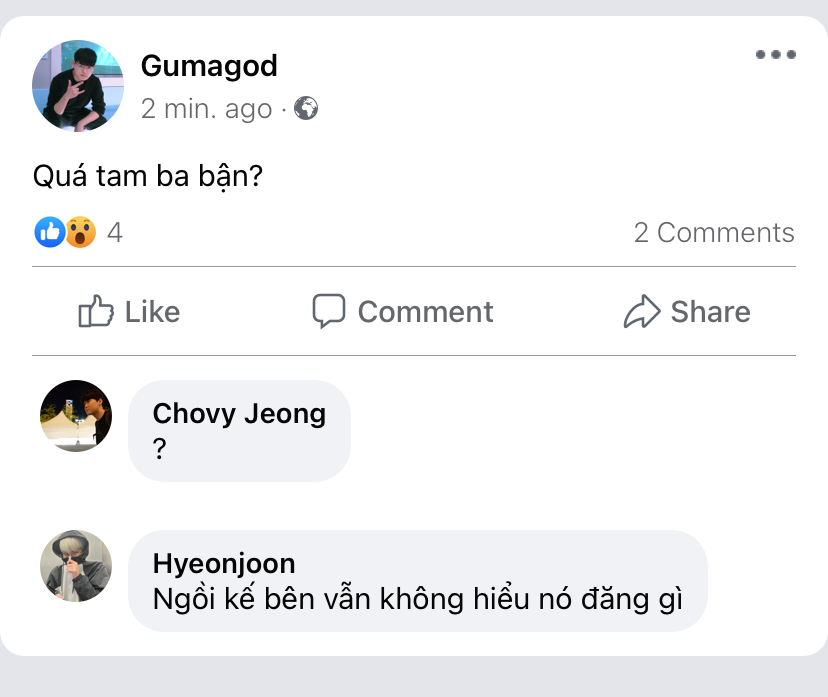Open Chovy Jeong's avatar

(x=76, y=416)
